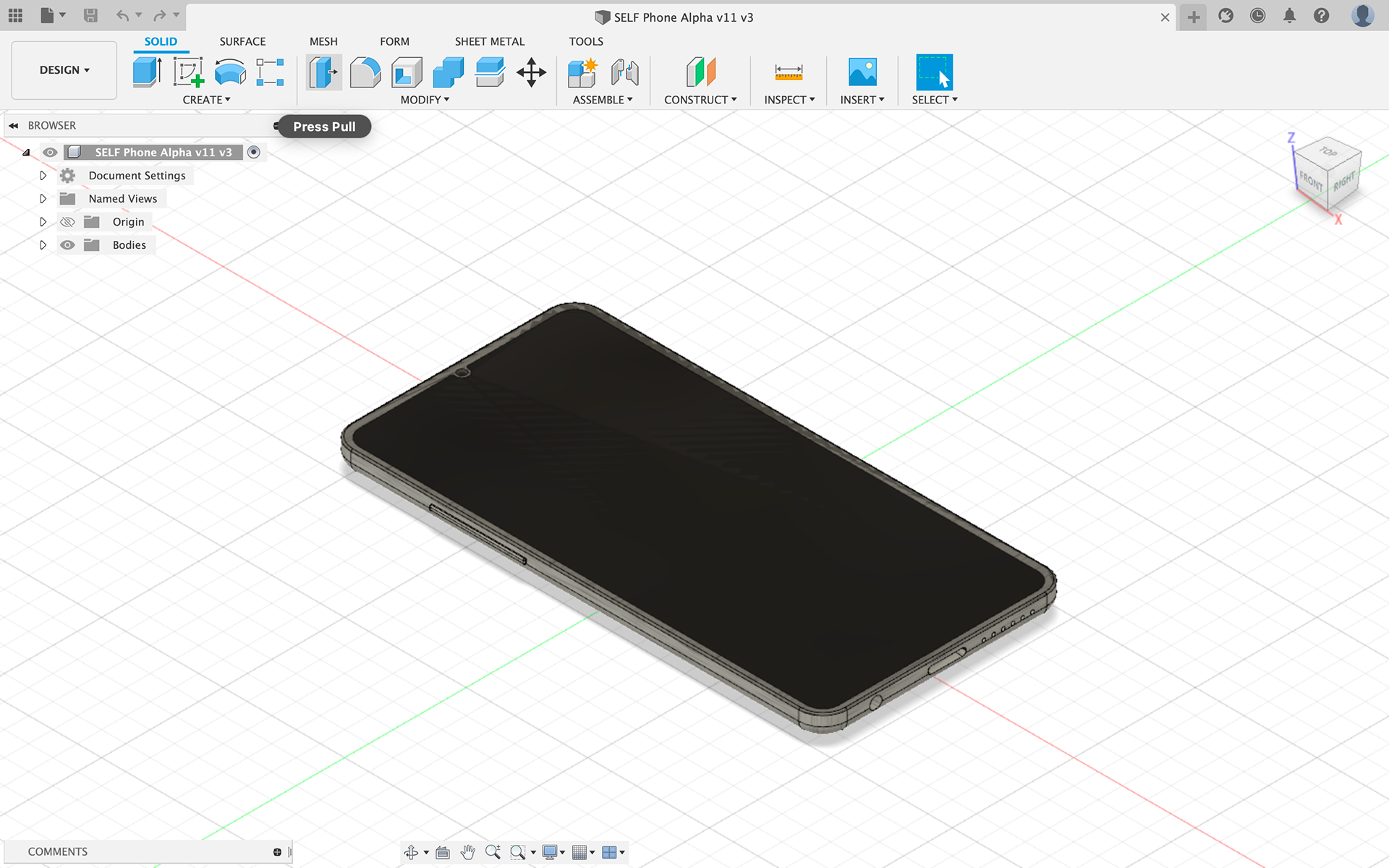Select the Combine tool
Screen dimensions: 1389x868
(x=449, y=72)
